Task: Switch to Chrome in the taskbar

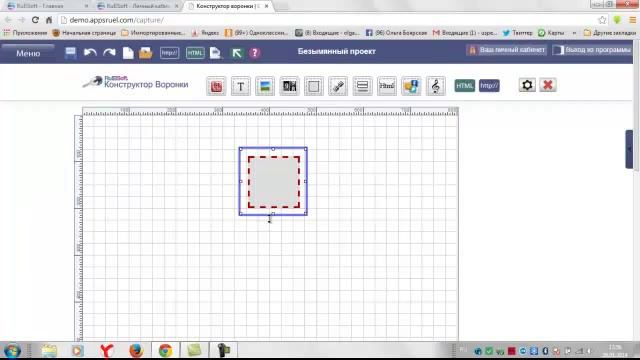Action: click(x=165, y=351)
